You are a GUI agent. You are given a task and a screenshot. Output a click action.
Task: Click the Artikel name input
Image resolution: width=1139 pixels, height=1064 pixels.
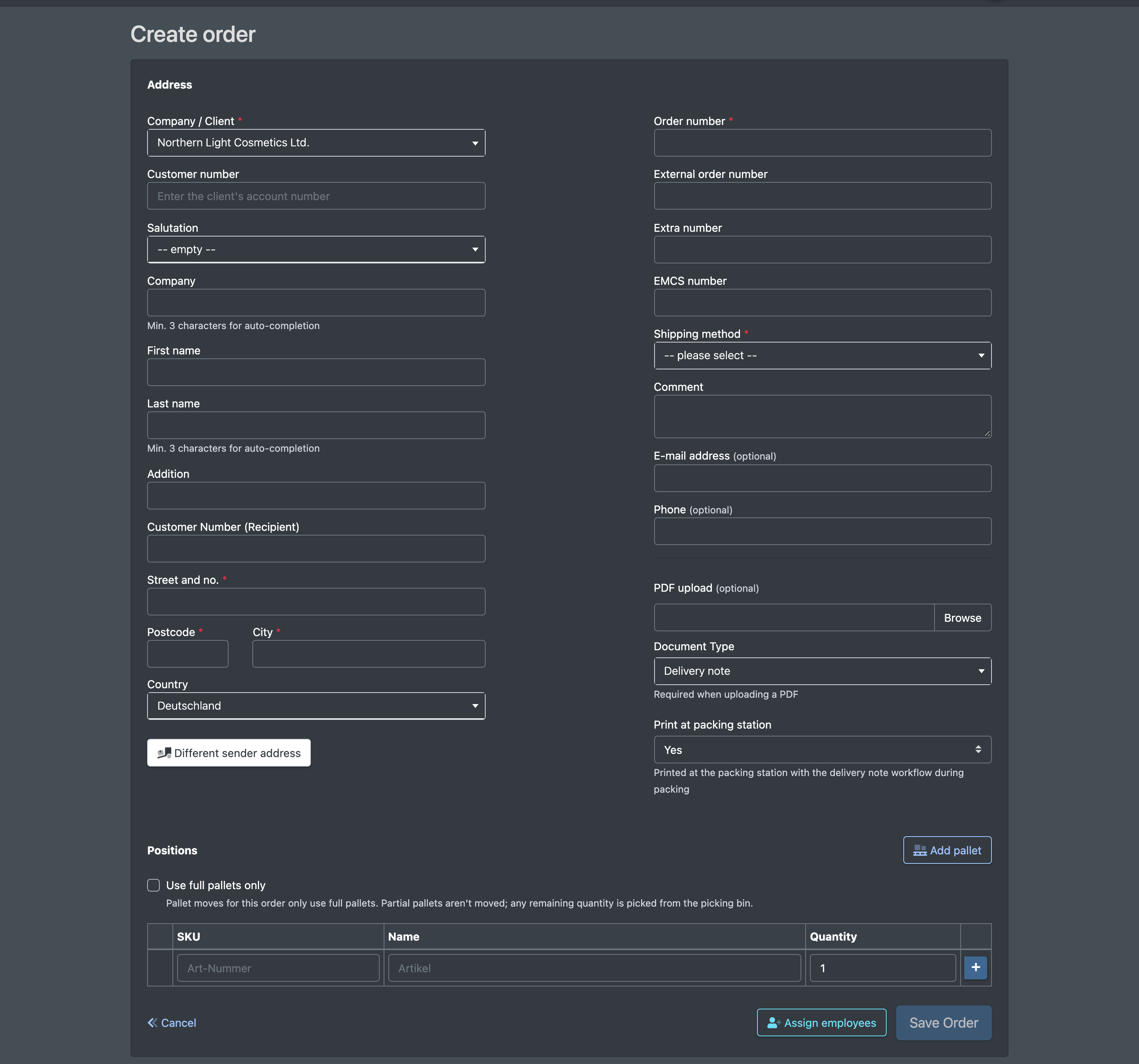[x=594, y=968]
